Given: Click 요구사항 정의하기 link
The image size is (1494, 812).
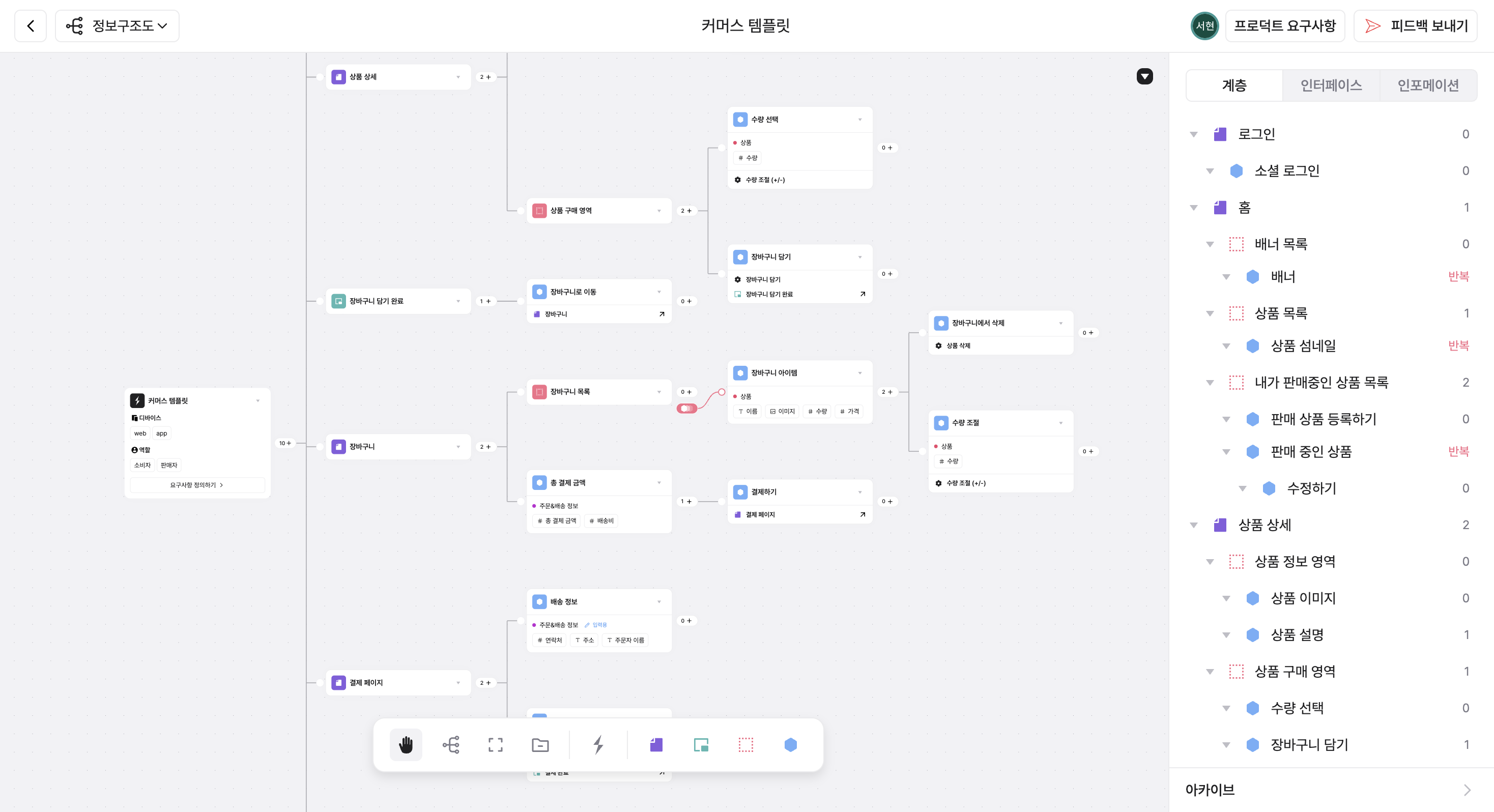Looking at the screenshot, I should [197, 485].
